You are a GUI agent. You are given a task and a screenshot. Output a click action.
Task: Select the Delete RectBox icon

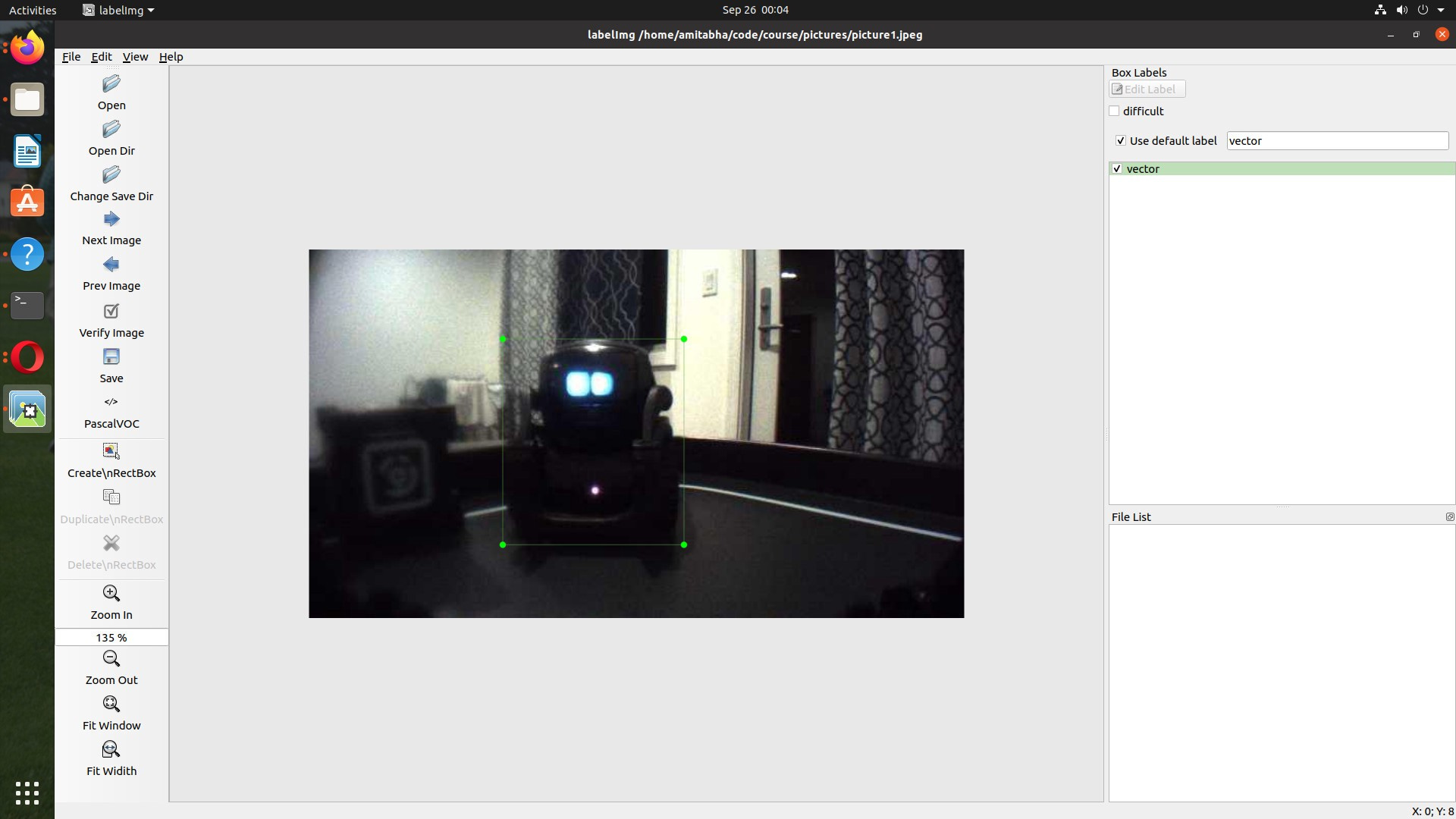pyautogui.click(x=111, y=543)
